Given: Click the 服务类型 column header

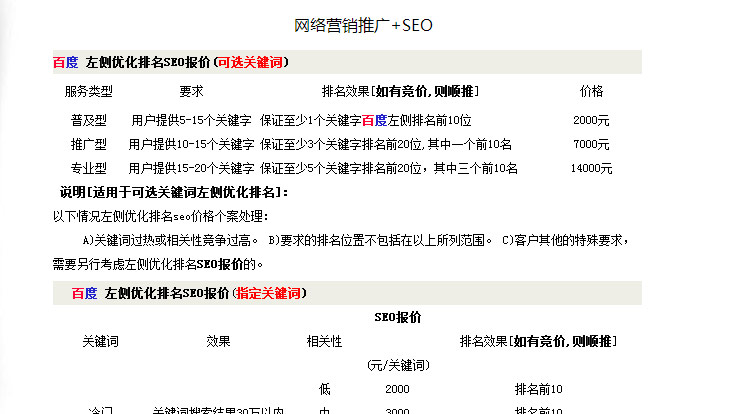Looking at the screenshot, I should pos(89,91).
